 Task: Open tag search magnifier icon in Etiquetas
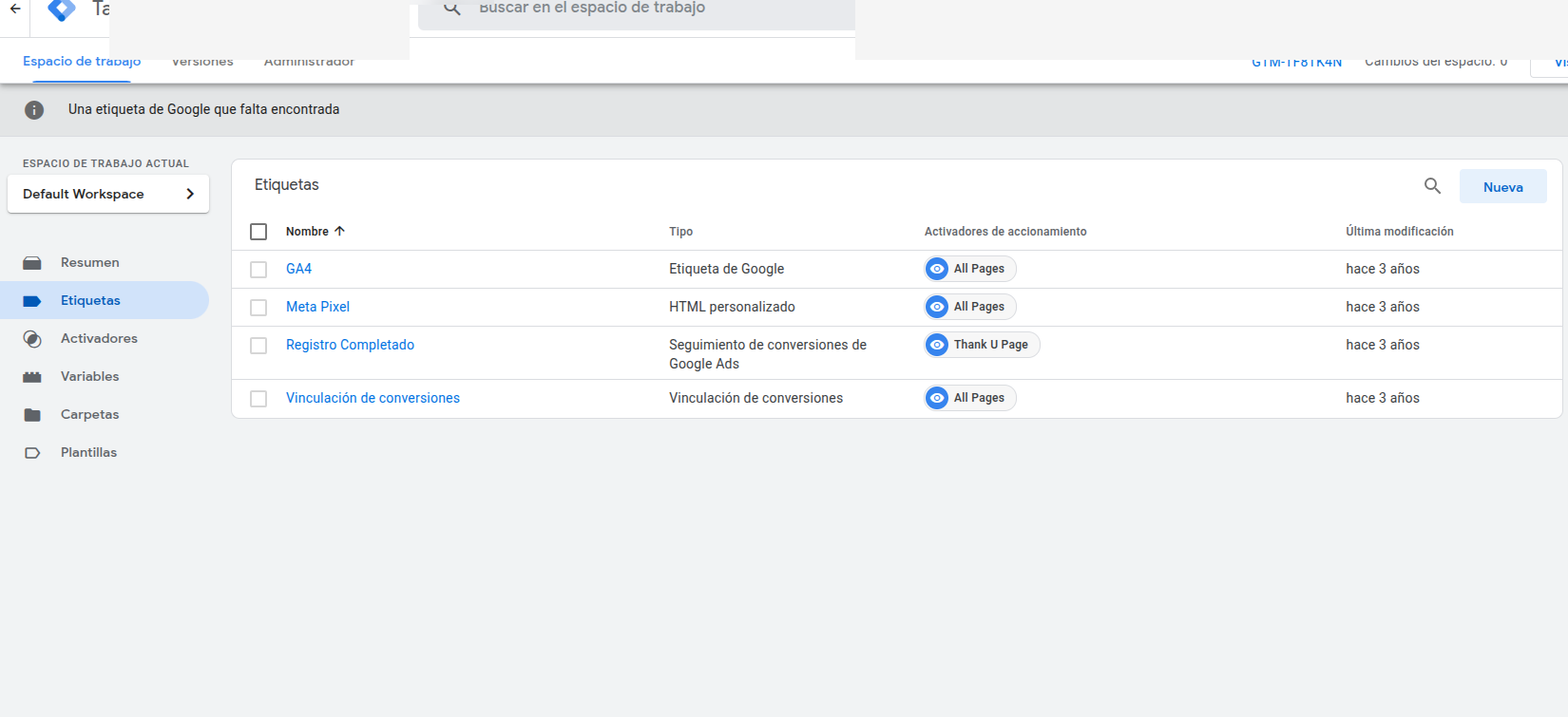click(x=1432, y=186)
